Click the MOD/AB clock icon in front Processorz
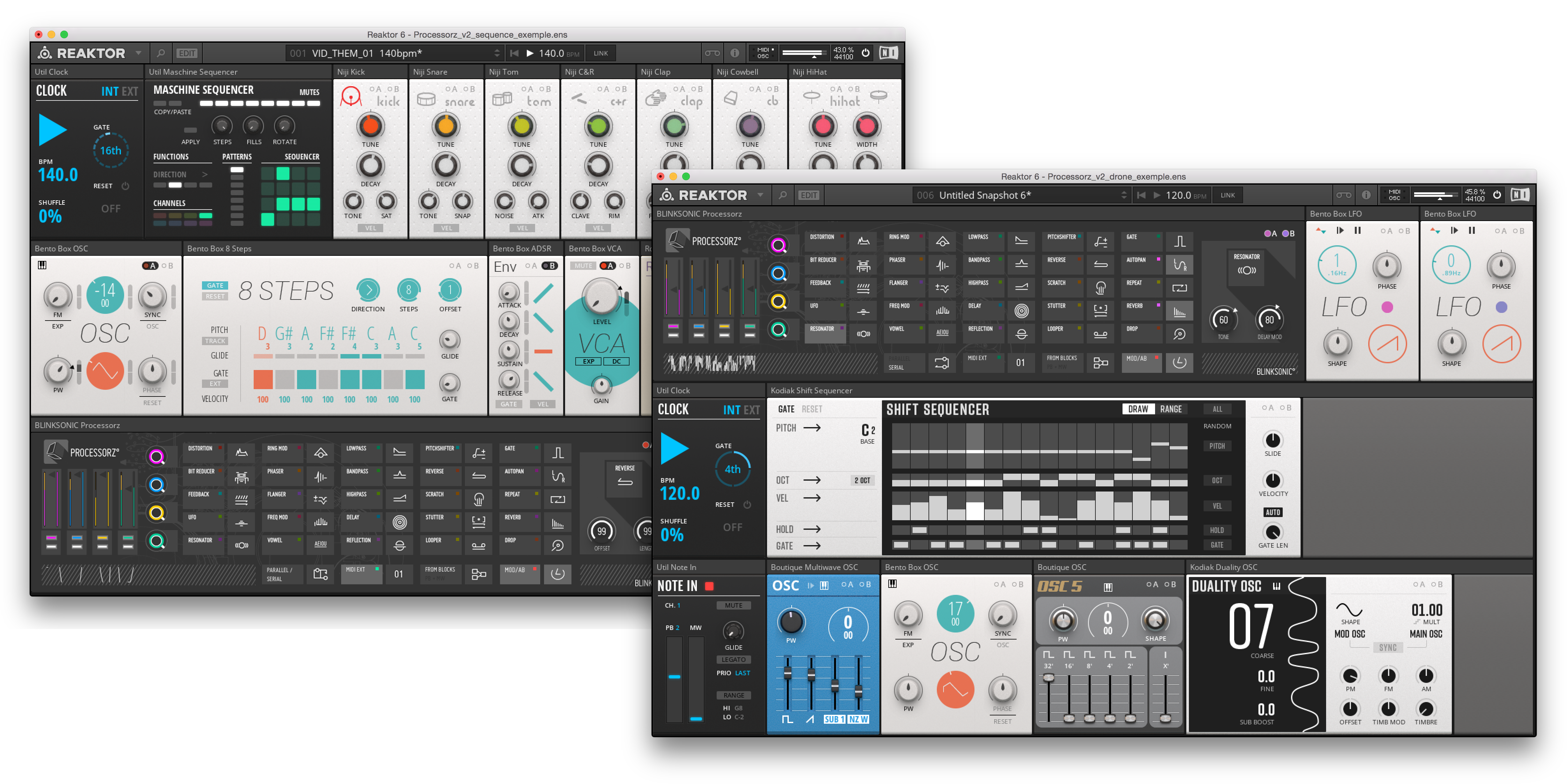This screenshot has height=784, width=1567. click(x=1180, y=363)
